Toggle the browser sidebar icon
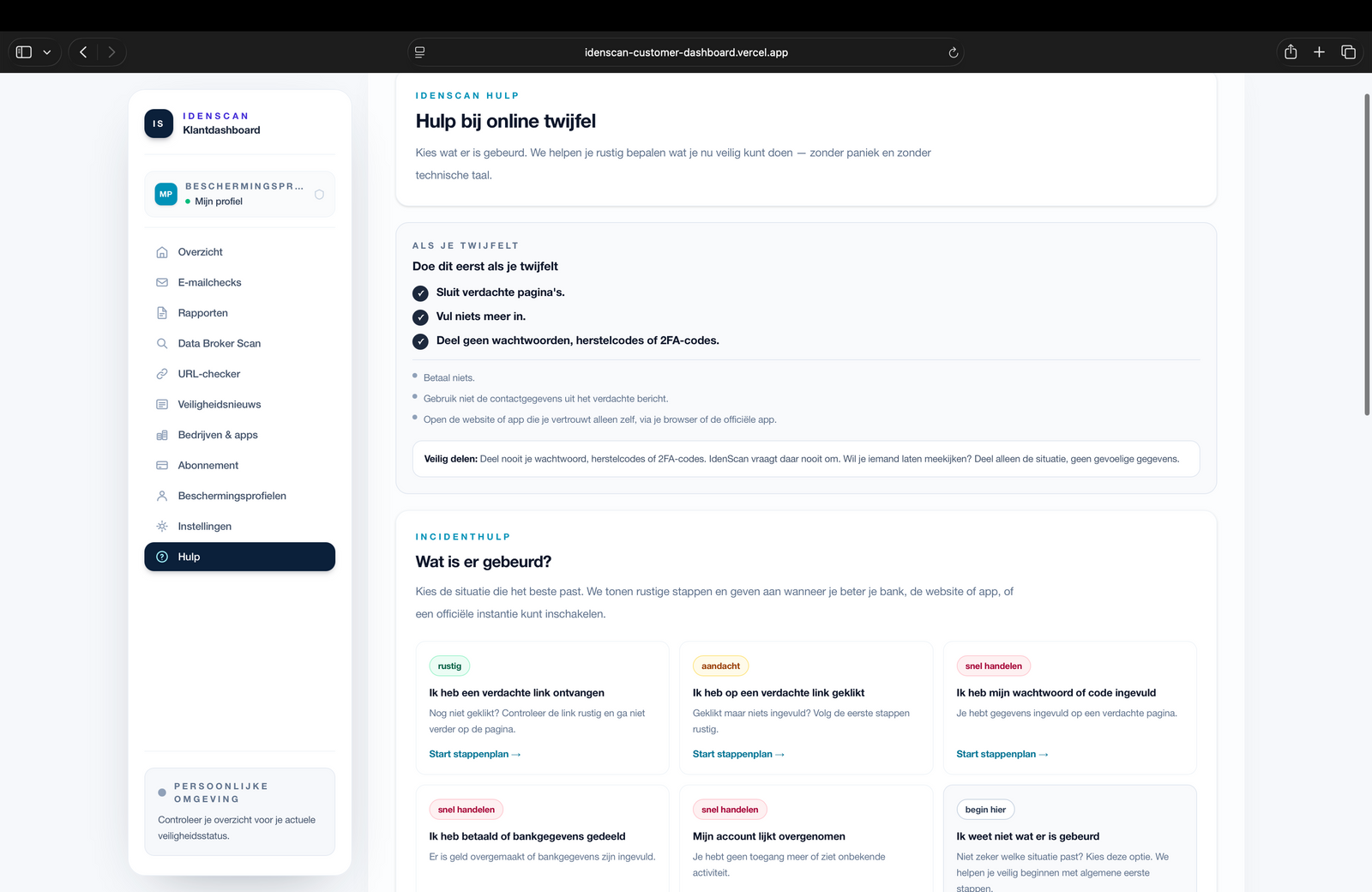The width and height of the screenshot is (1372, 892). tap(24, 52)
